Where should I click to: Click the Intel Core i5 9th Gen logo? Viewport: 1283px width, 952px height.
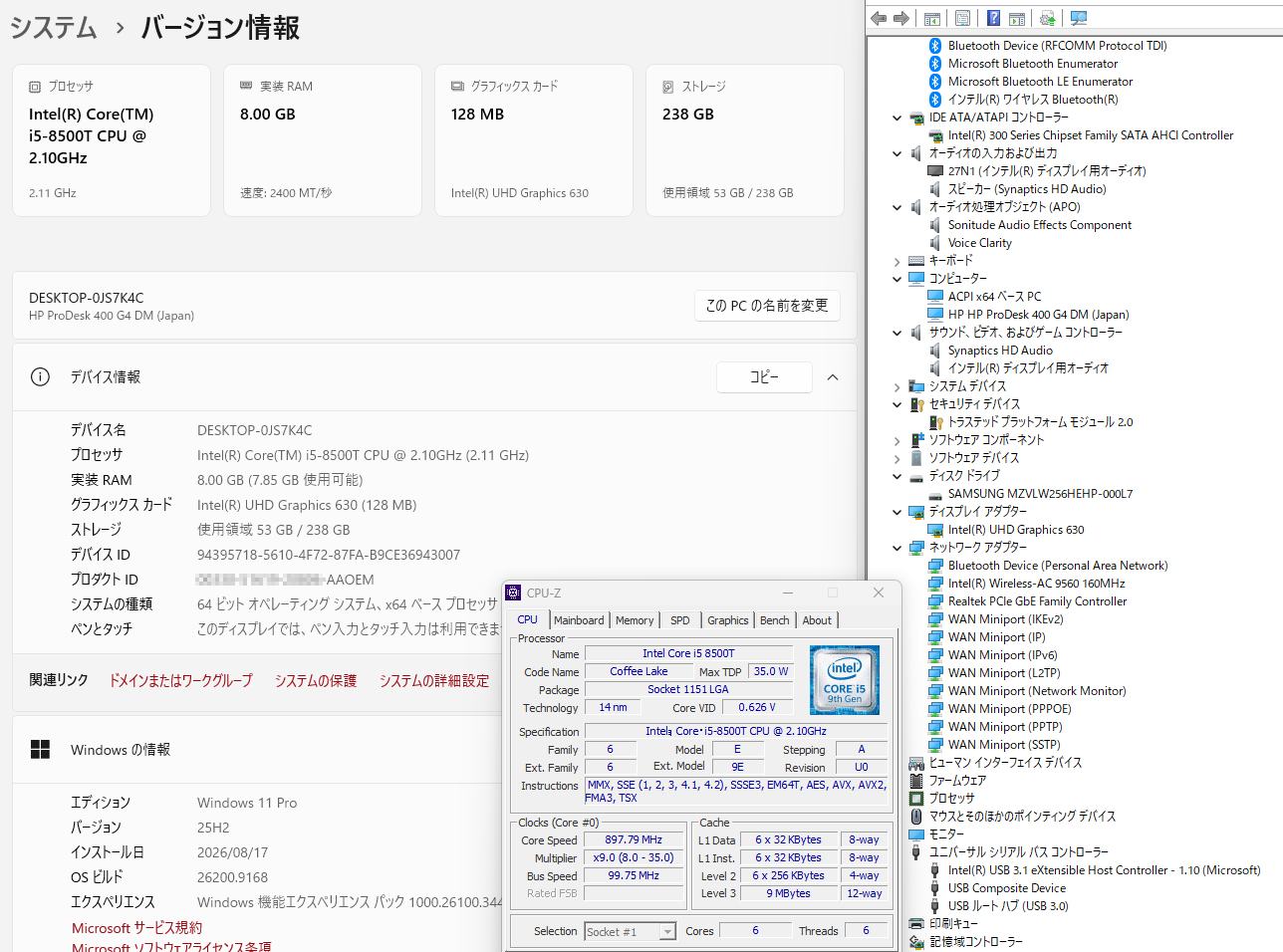click(845, 680)
